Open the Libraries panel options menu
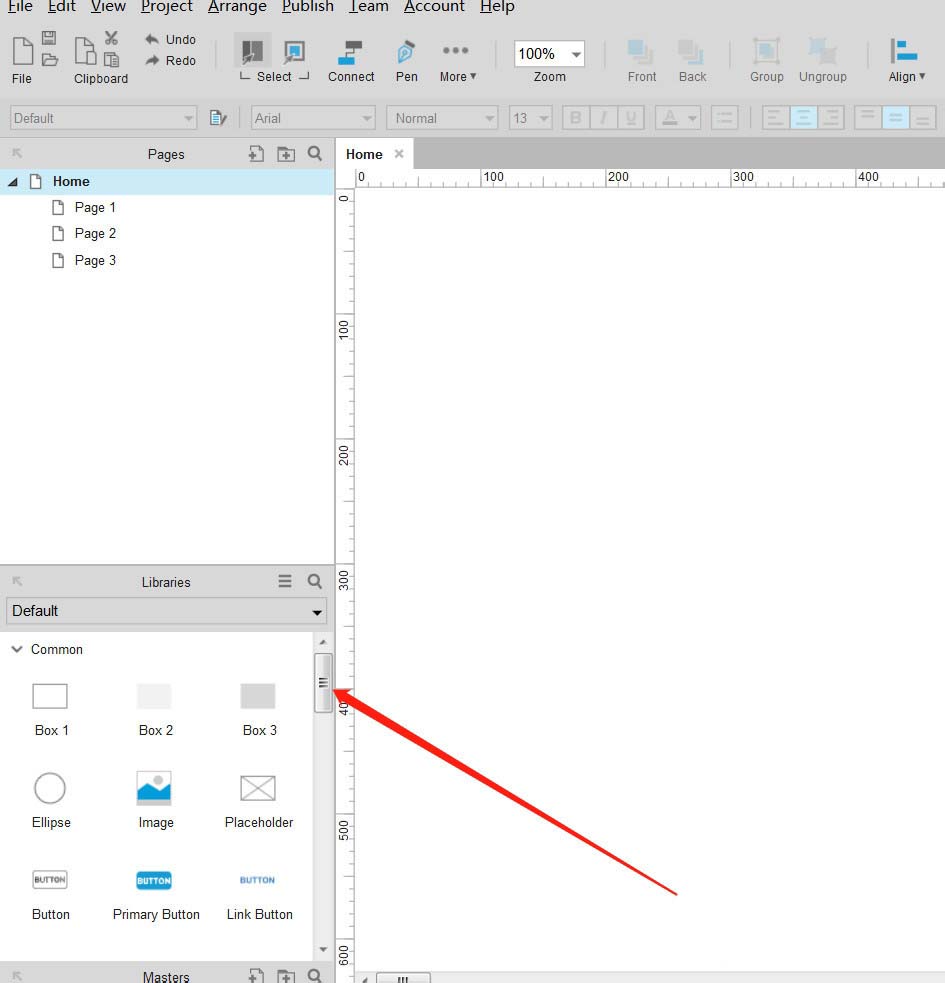The height and width of the screenshot is (983, 945). (x=285, y=581)
